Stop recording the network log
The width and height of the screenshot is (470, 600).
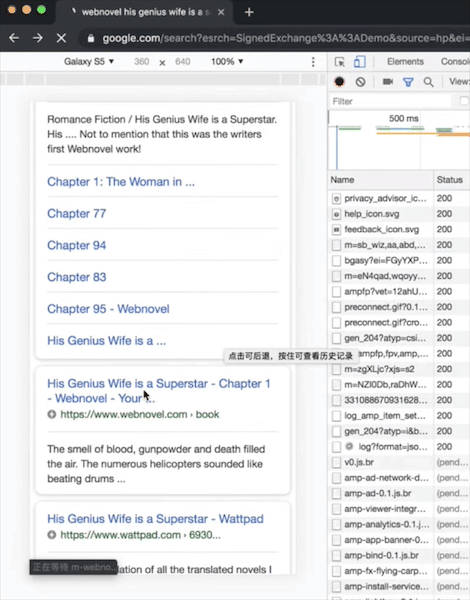pos(339,82)
